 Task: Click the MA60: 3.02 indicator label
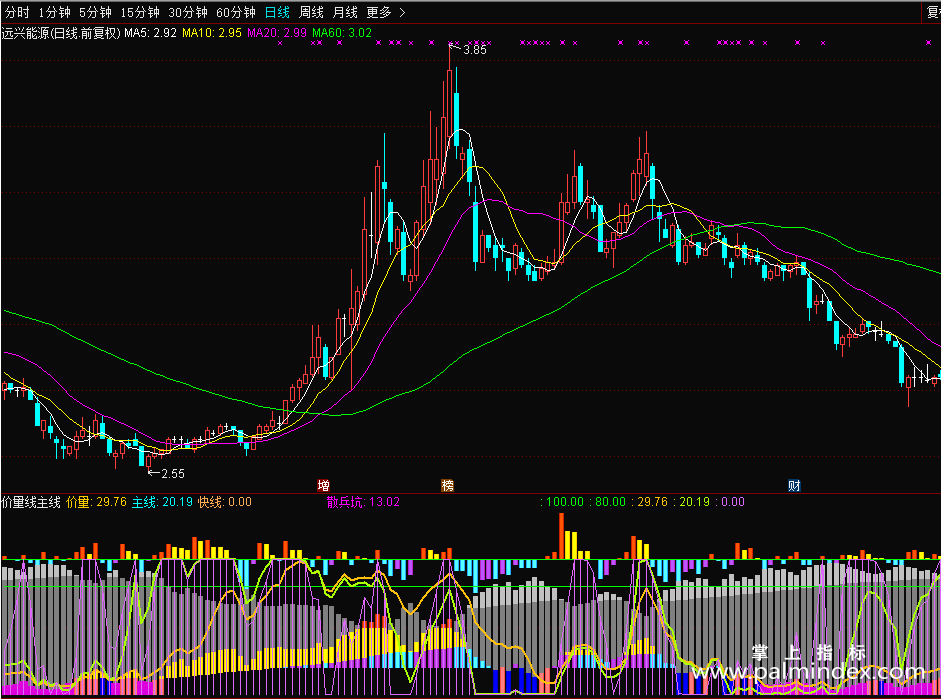click(342, 33)
